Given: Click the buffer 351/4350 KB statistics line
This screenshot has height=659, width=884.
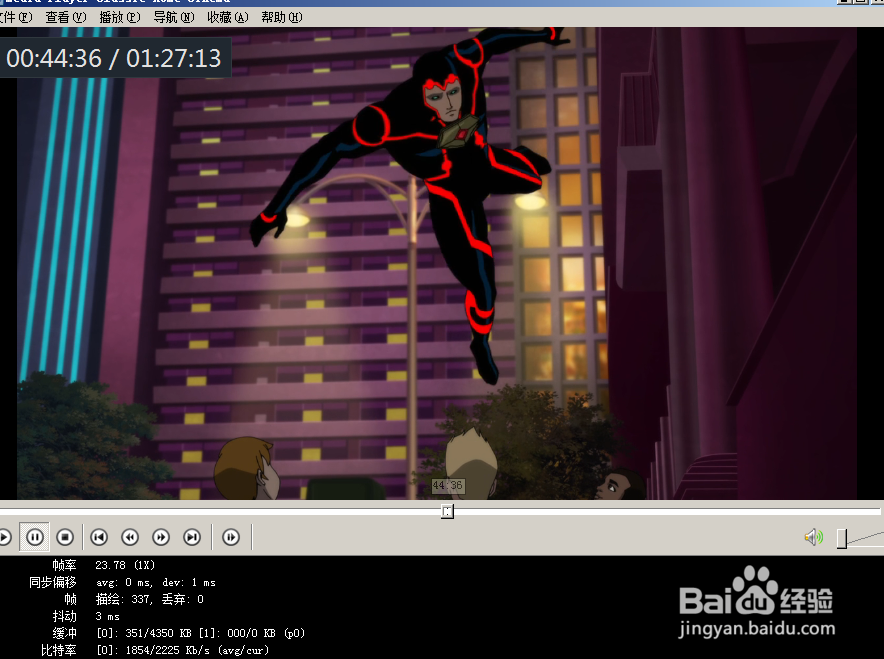Looking at the screenshot, I should (200, 633).
